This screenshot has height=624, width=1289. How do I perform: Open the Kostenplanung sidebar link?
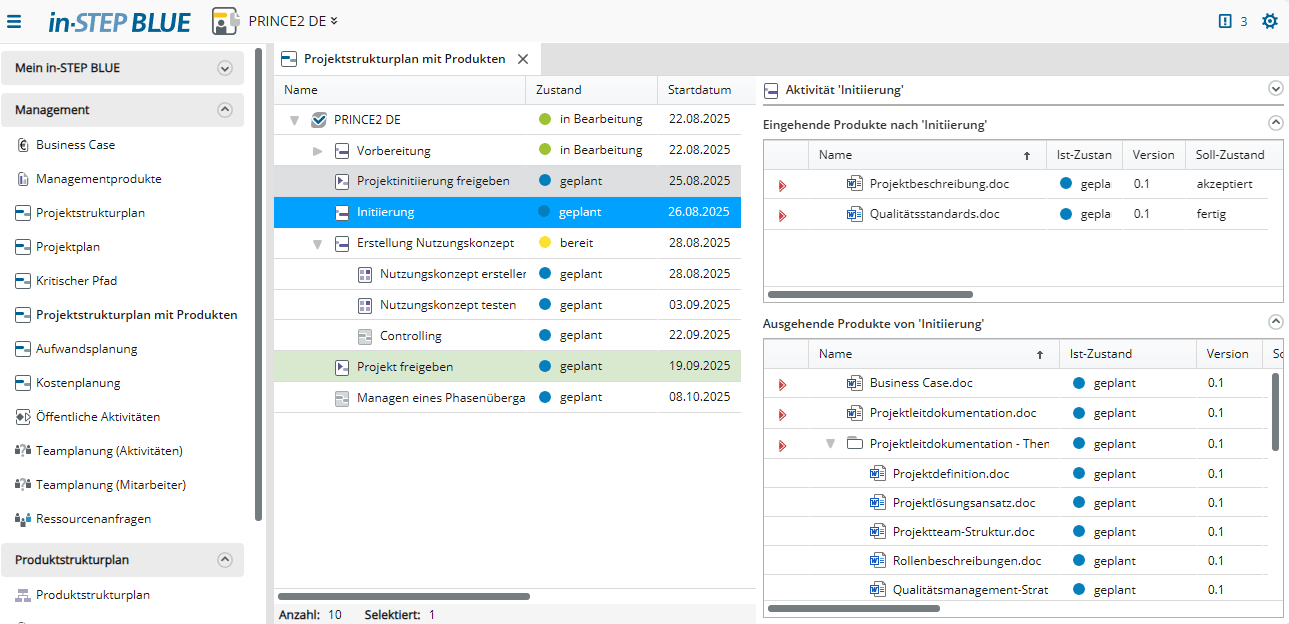[x=78, y=383]
